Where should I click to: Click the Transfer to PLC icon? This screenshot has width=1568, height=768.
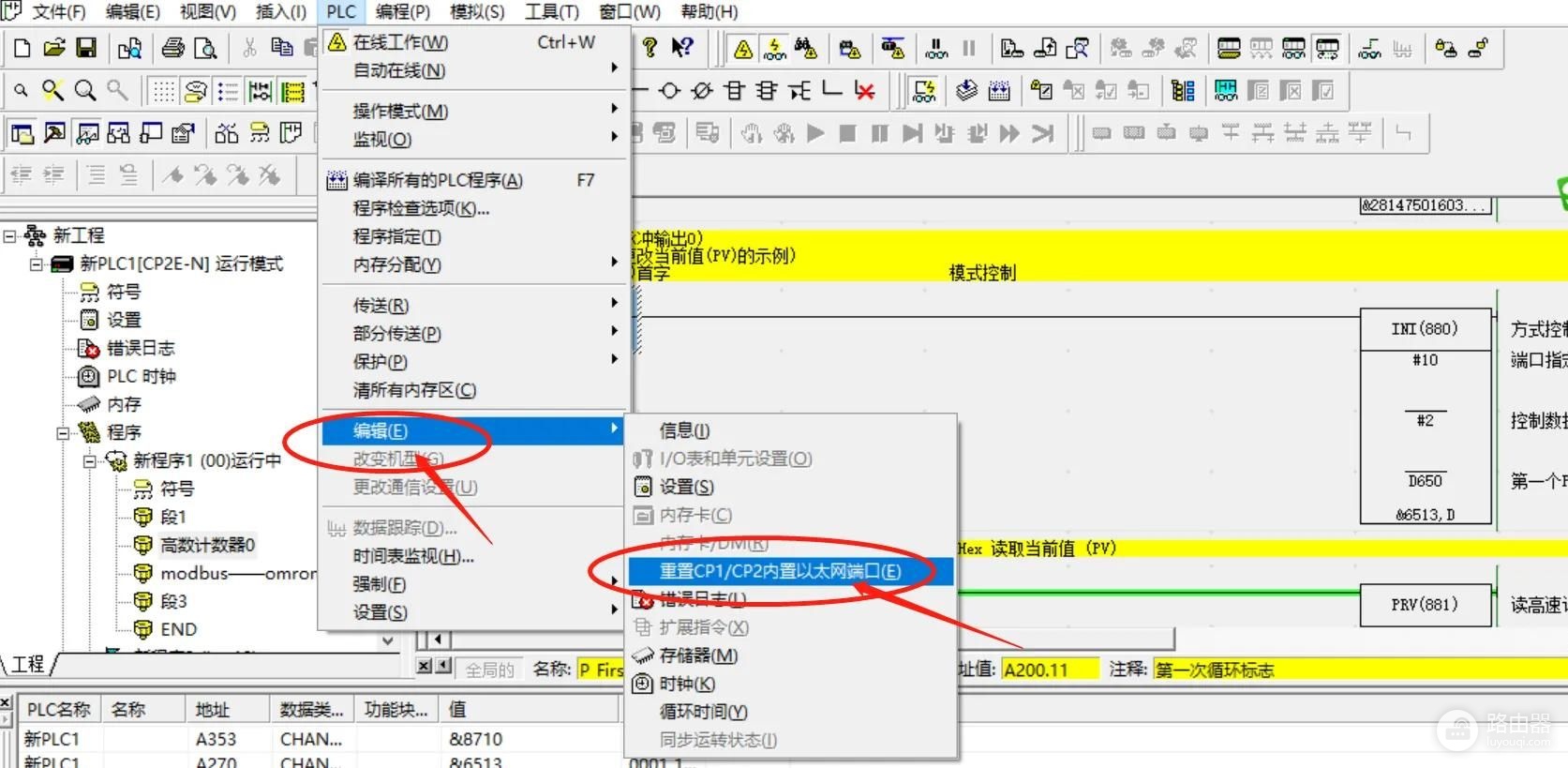pos(1012,48)
